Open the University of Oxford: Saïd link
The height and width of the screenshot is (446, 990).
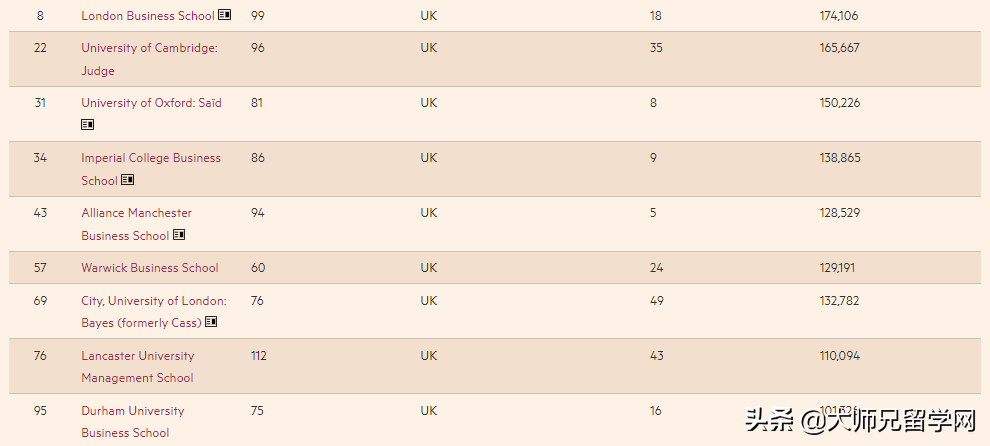[151, 103]
